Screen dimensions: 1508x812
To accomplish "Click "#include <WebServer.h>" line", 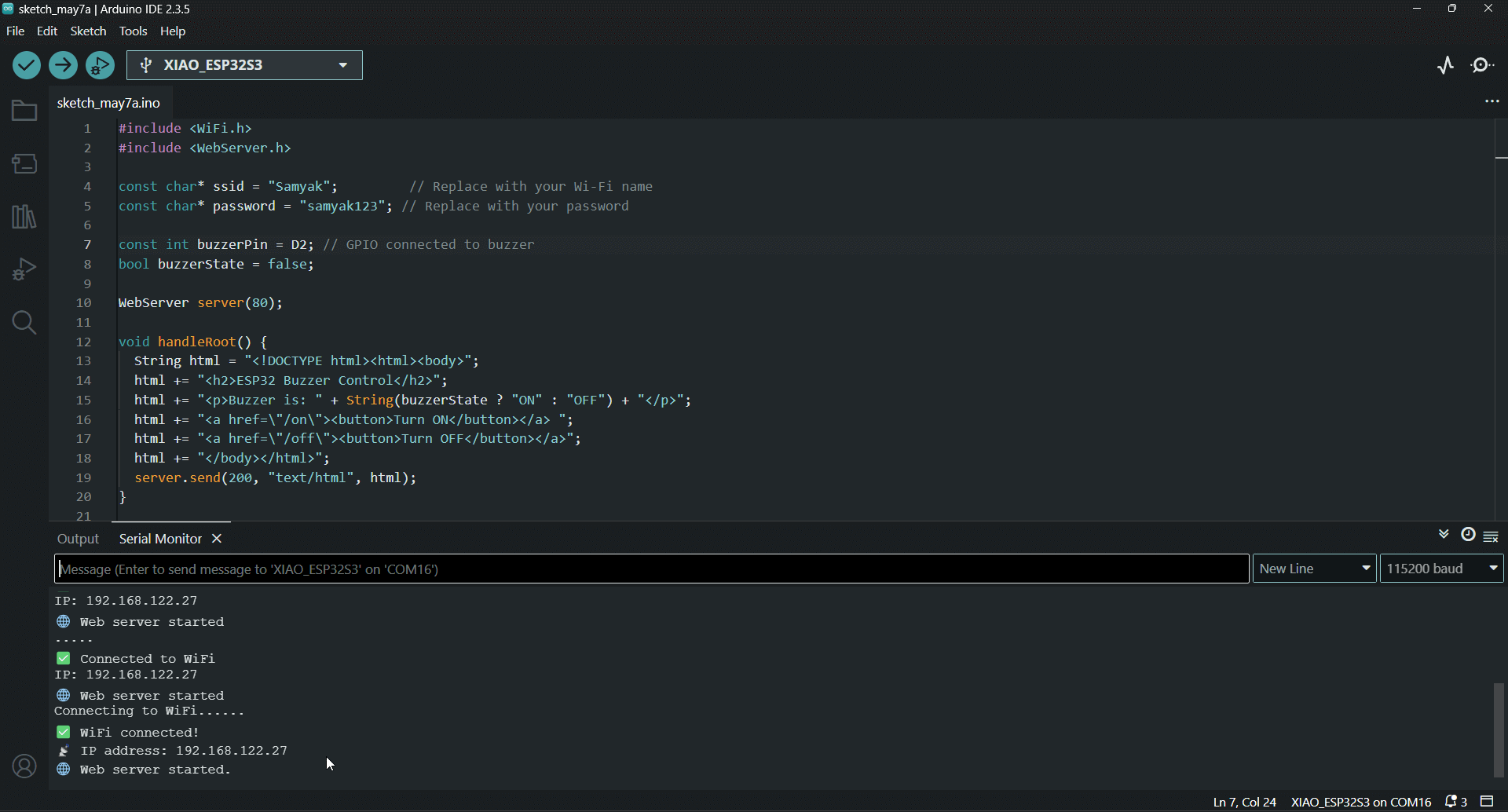I will (205, 148).
